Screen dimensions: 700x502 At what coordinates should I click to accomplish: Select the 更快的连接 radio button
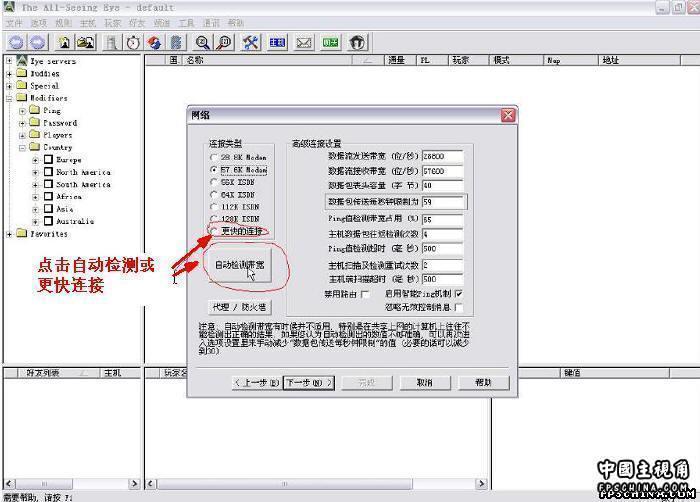214,230
